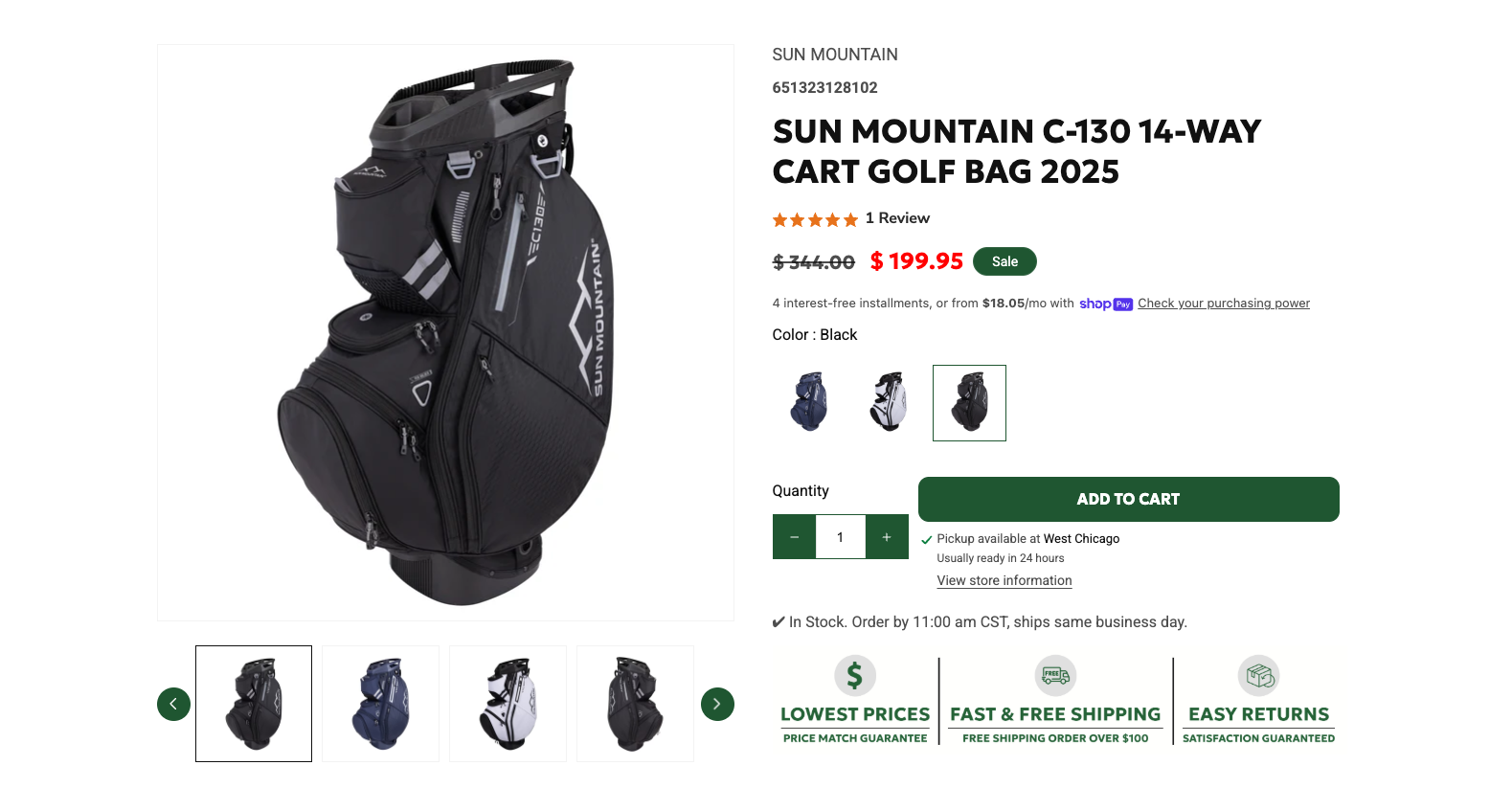Screen dimensions: 1512x788
Task: Click the Shop Pay logo
Action: tap(1106, 304)
